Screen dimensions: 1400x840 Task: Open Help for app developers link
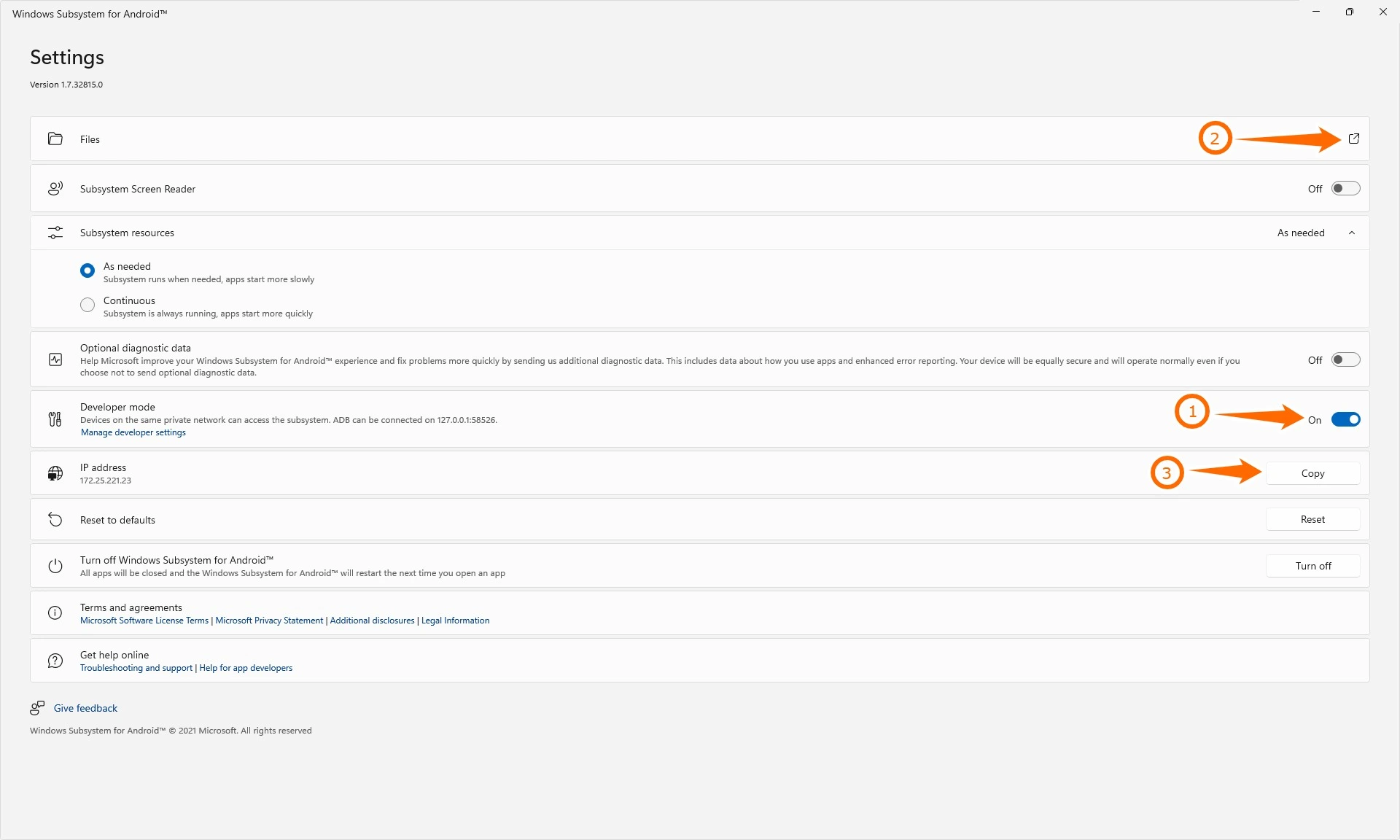point(246,668)
